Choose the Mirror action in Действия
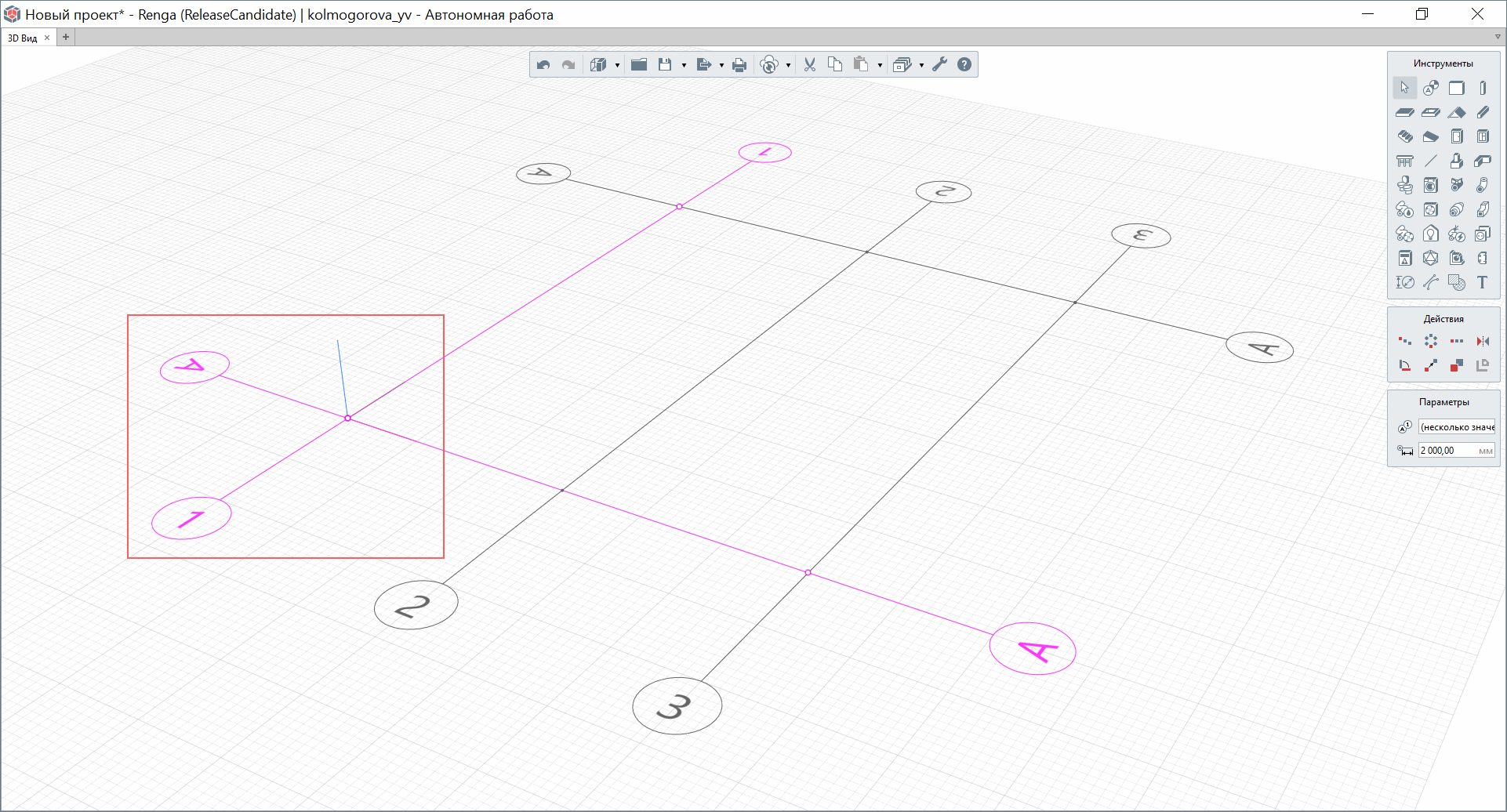Viewport: 1507px width, 812px height. point(1482,341)
